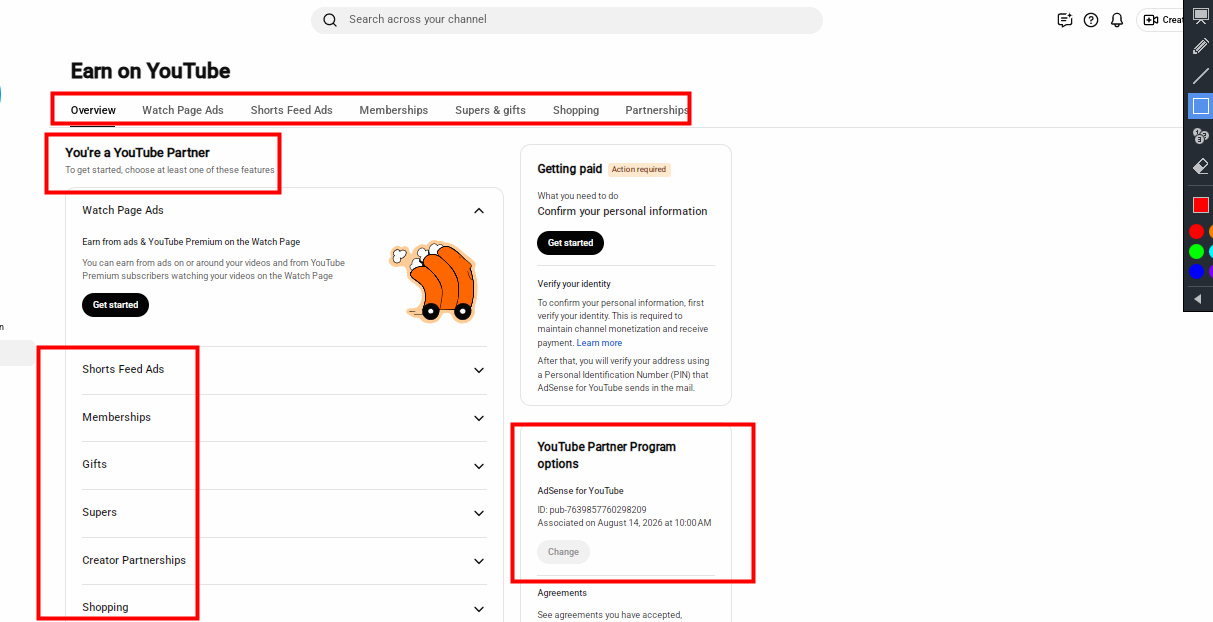Switch to the Shopping tab
1213x622 pixels.
click(576, 110)
